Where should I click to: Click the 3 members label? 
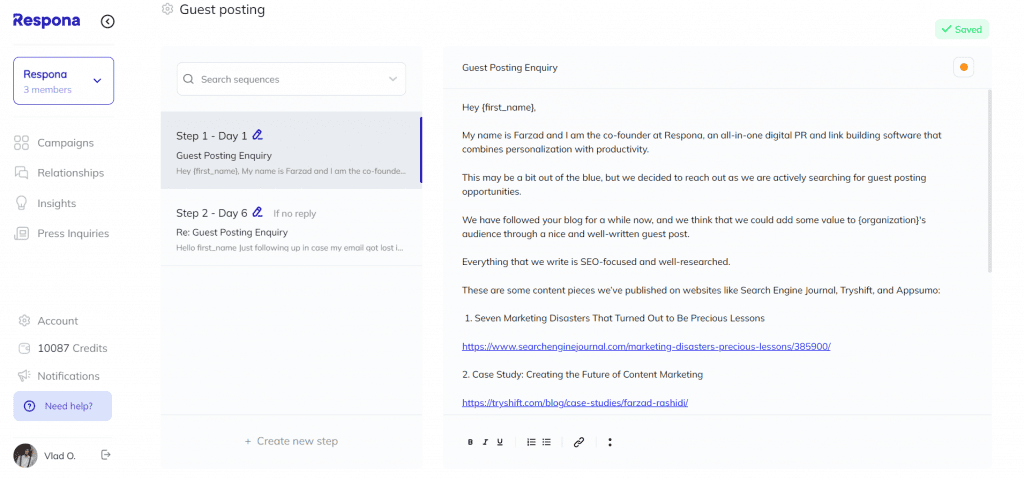[x=48, y=90]
